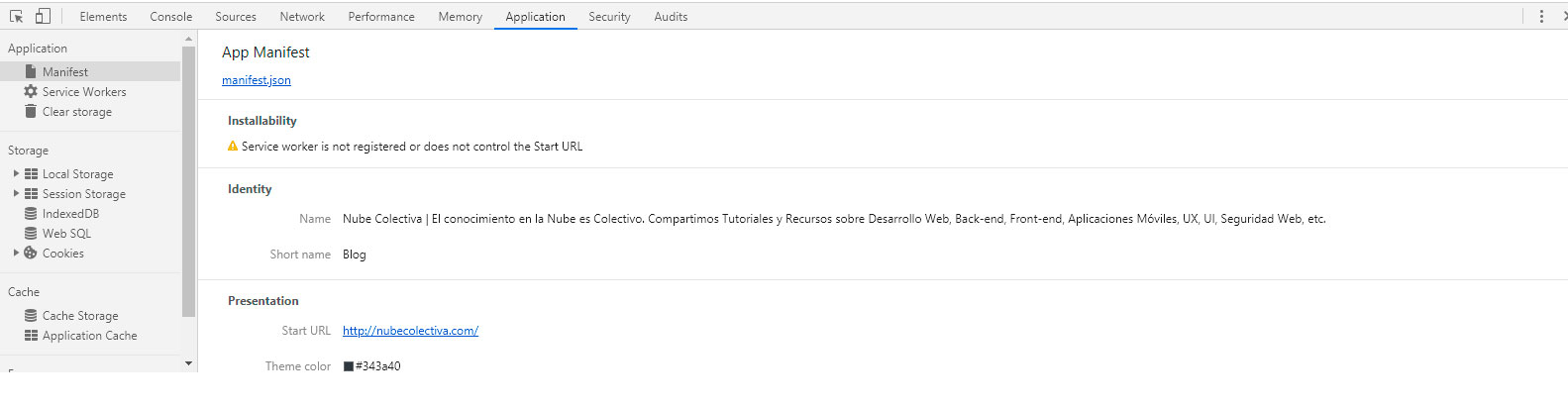Viewport: 1568px width, 408px height.
Task: Expand the Cookies tree node
Action: (16, 253)
